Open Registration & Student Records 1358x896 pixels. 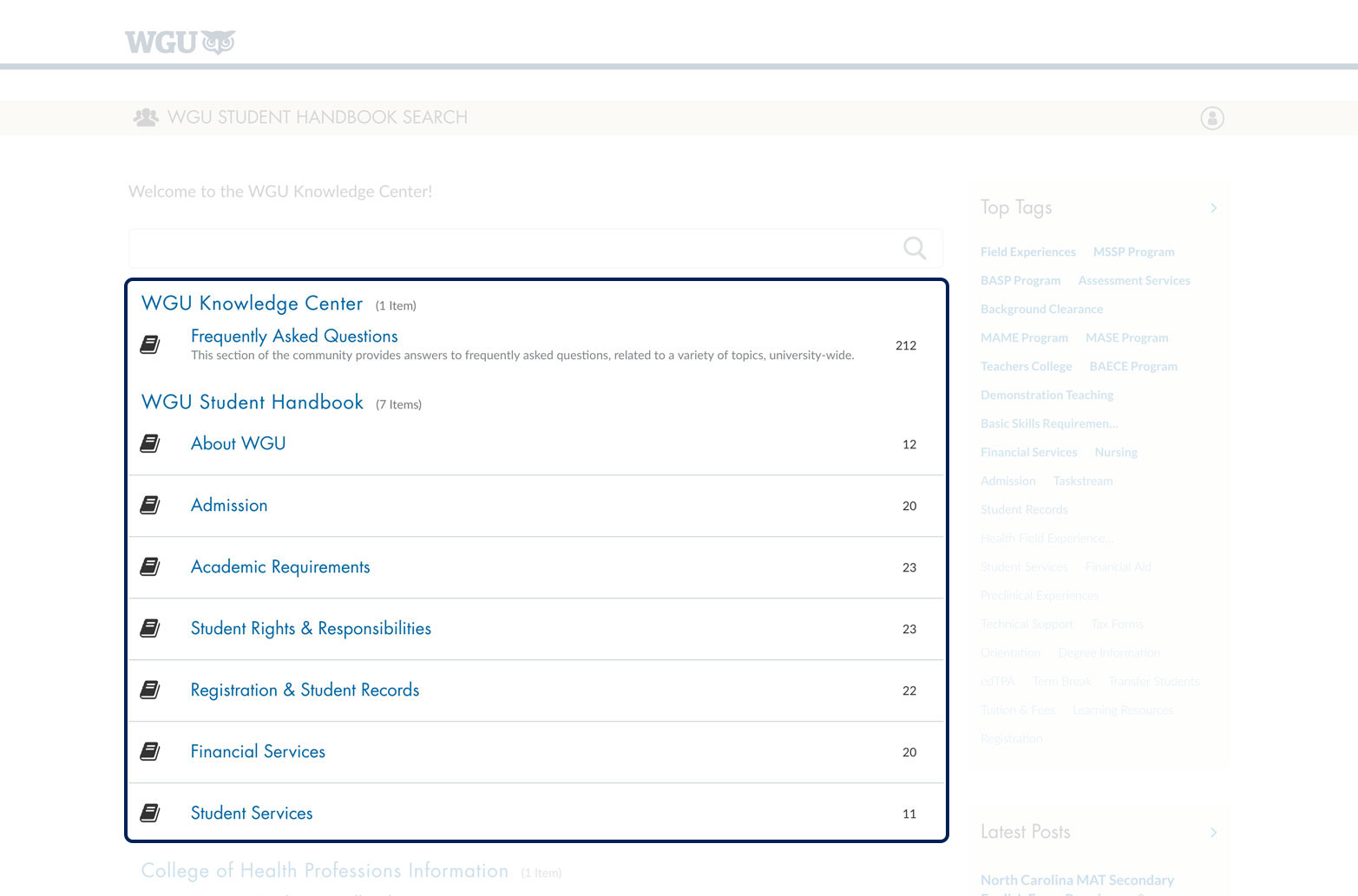click(x=305, y=690)
